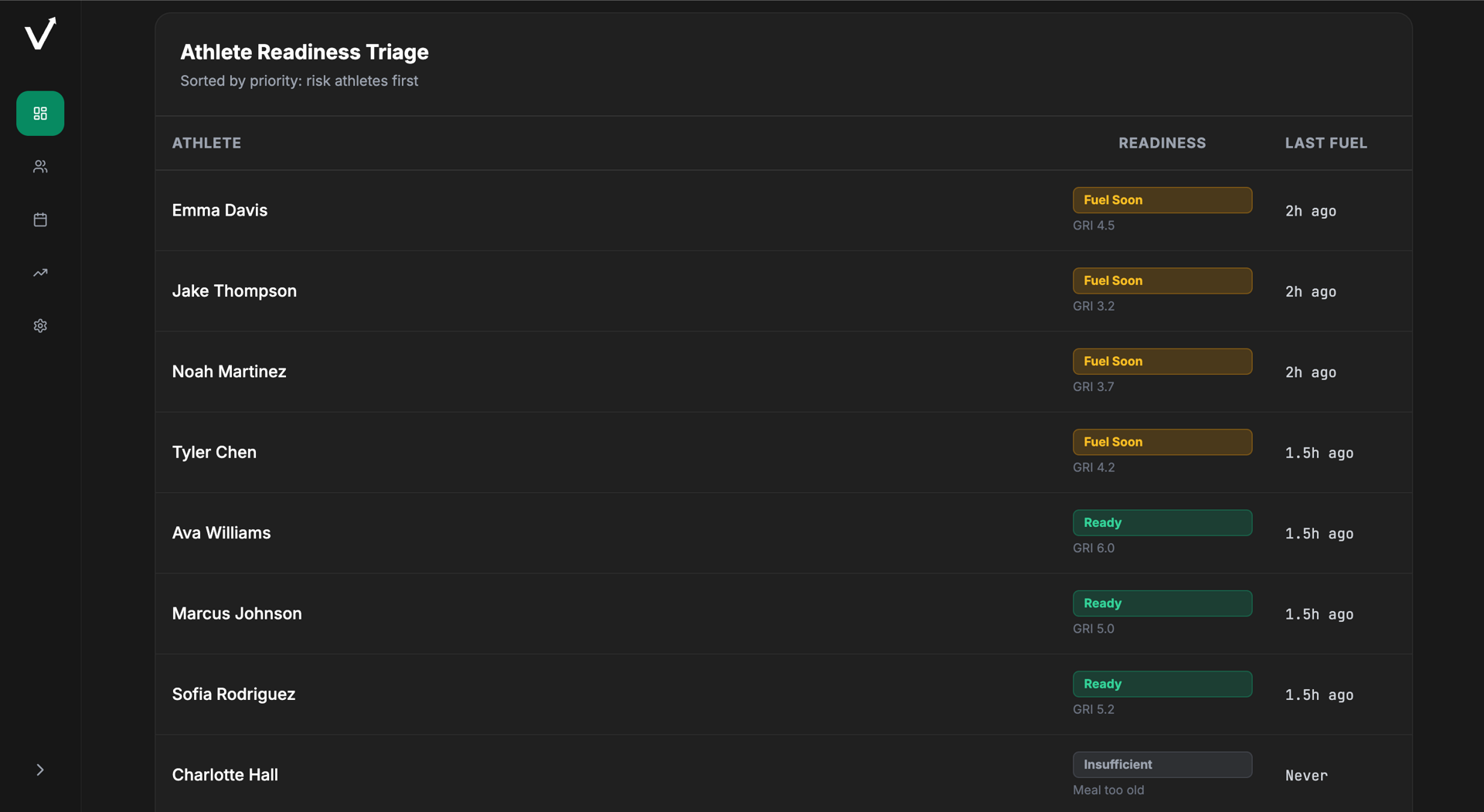
Task: Click Sofia Rodriguez's Ready badge
Action: (1162, 684)
